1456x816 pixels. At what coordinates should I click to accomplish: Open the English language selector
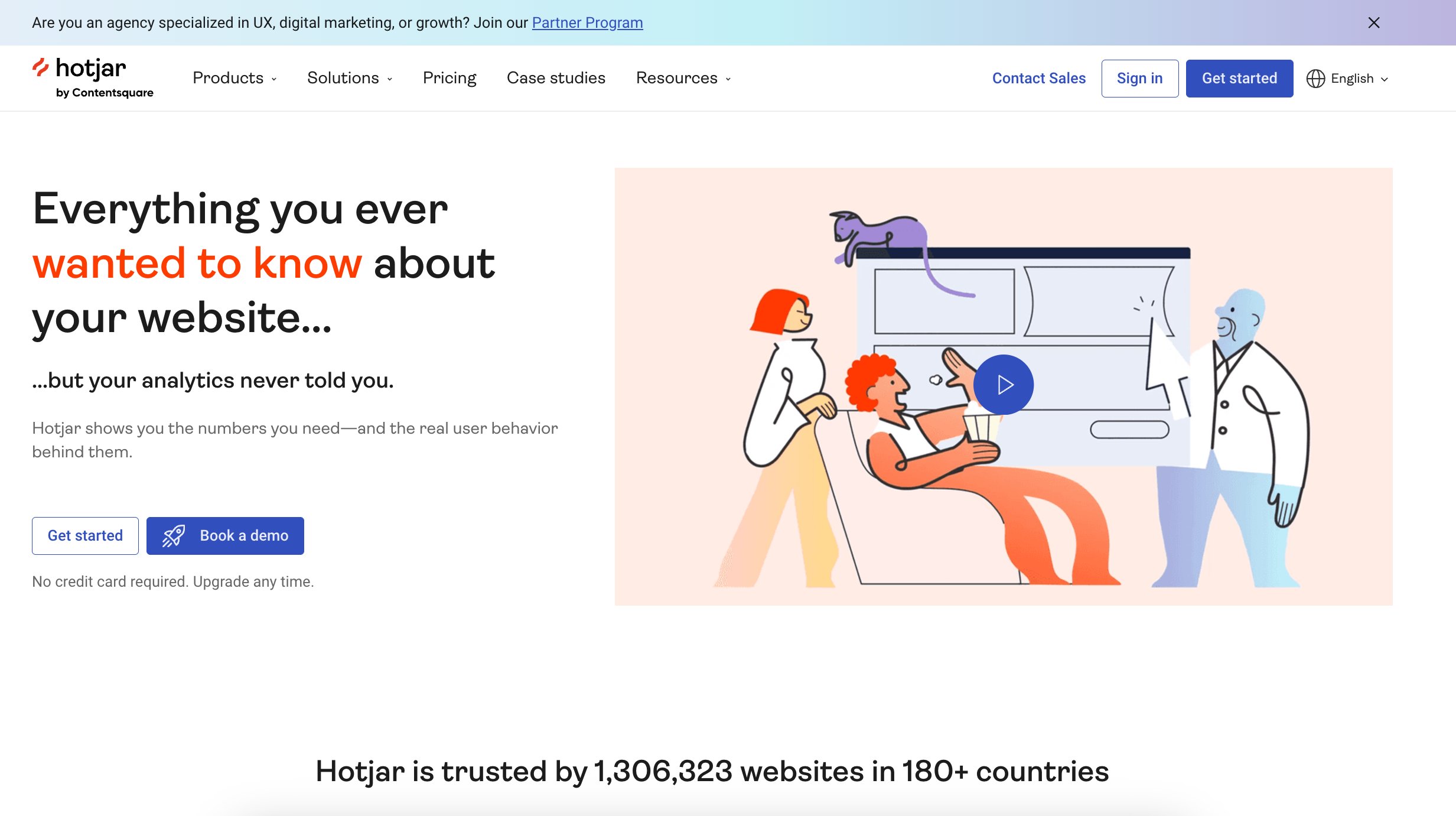click(x=1347, y=78)
